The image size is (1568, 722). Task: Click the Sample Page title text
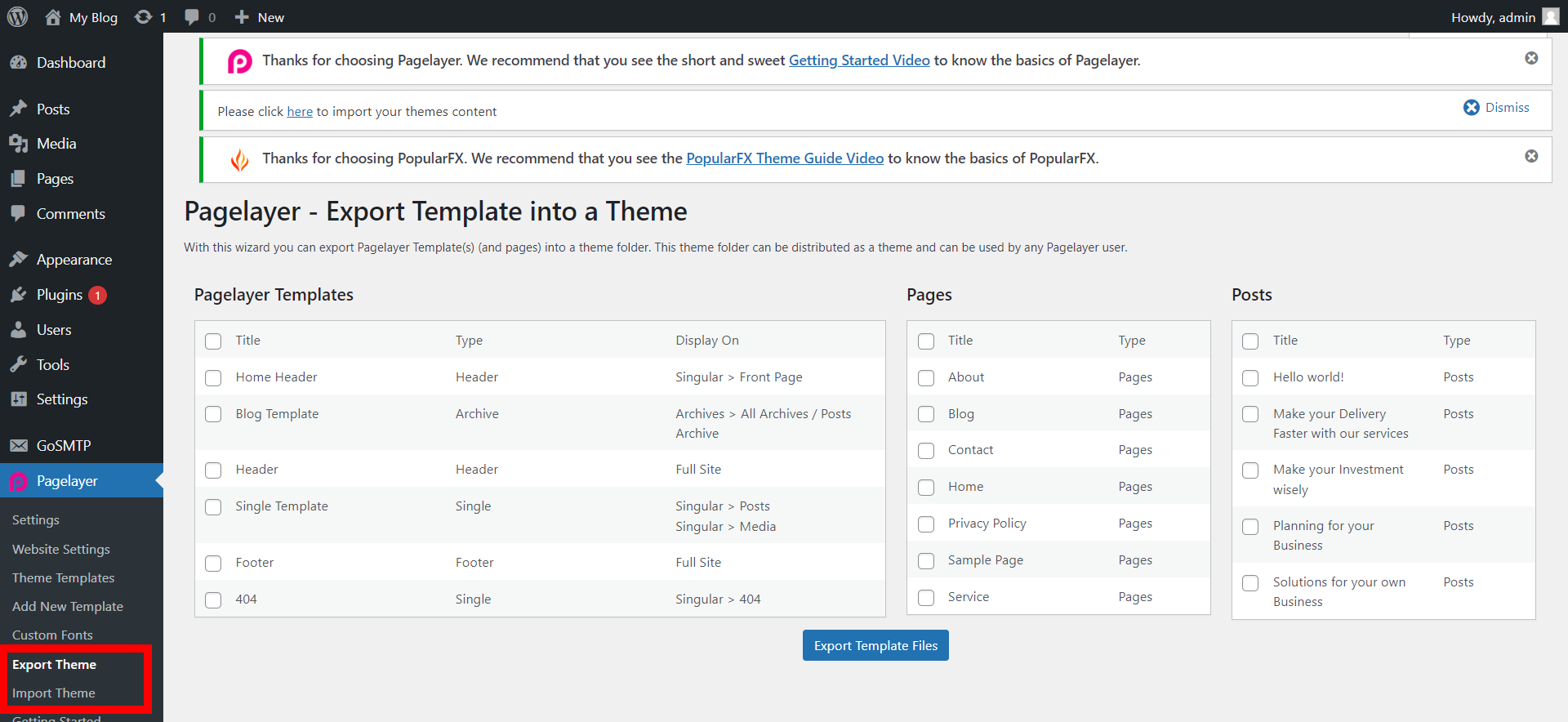pos(986,560)
